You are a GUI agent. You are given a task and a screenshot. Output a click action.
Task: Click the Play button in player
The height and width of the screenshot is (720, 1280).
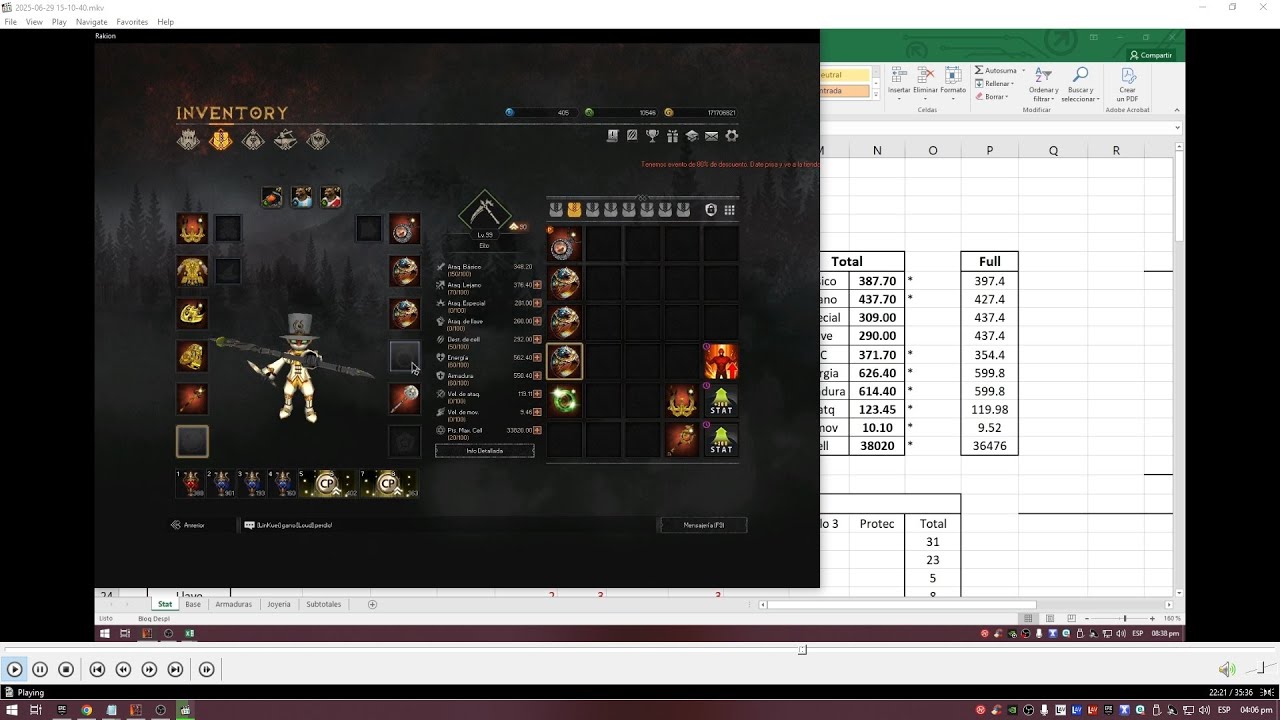tap(14, 669)
